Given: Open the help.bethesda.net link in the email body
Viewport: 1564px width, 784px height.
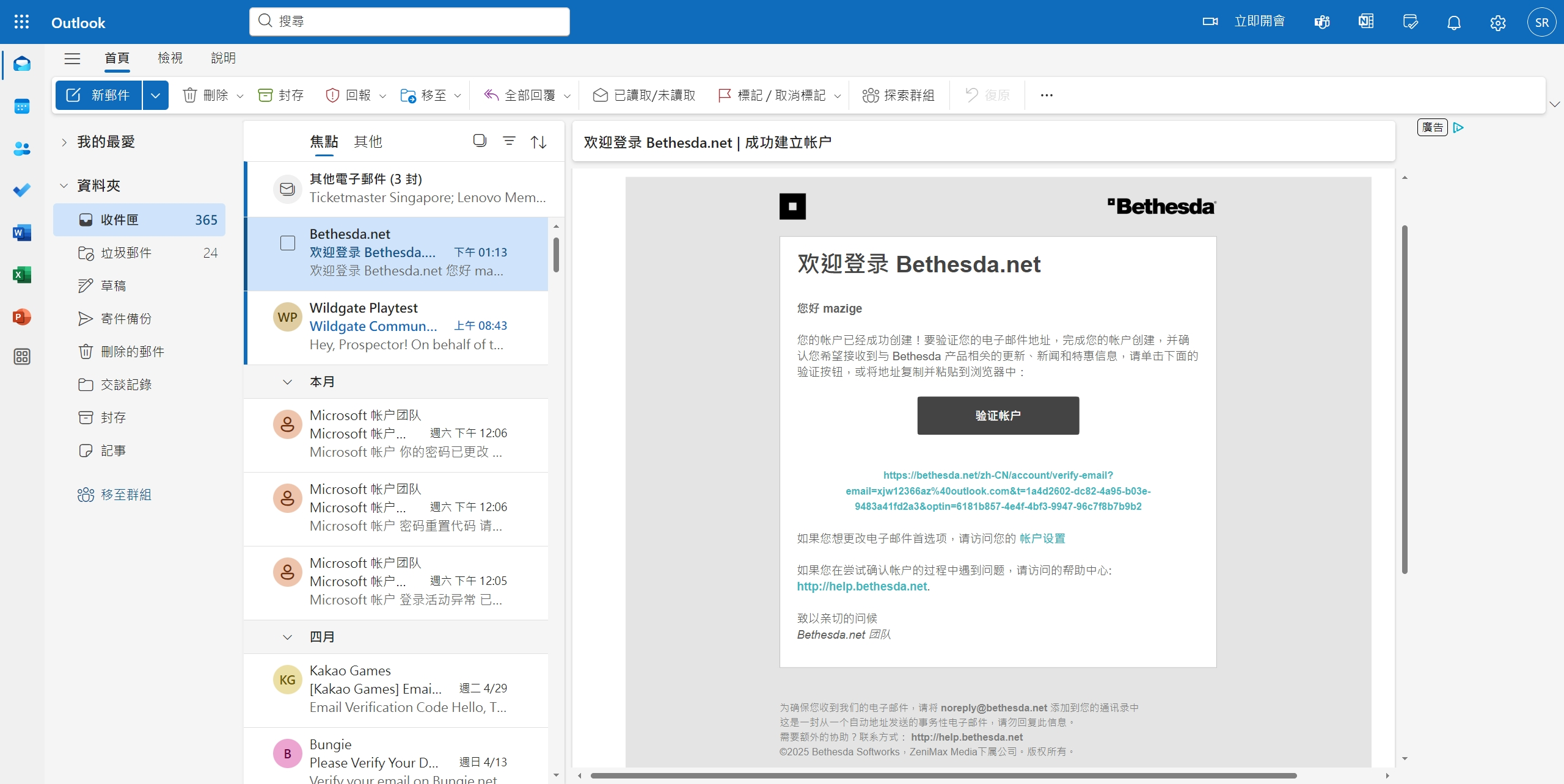Looking at the screenshot, I should (x=862, y=586).
